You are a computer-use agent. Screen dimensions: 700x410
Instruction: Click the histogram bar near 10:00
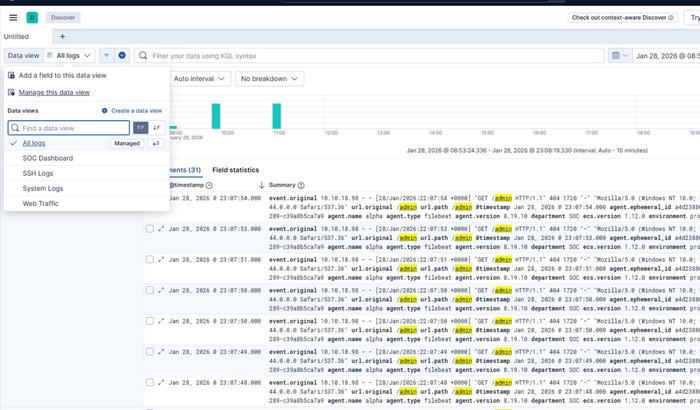tap(216, 116)
